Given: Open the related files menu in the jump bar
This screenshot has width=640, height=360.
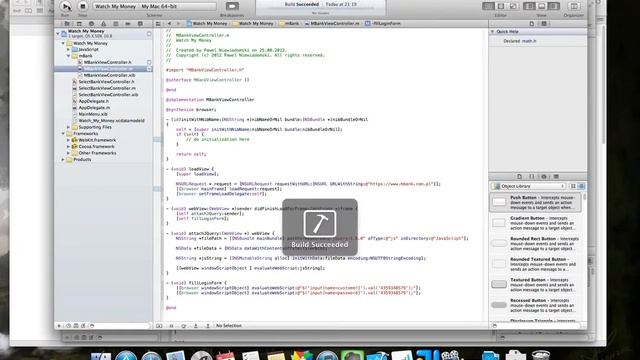Looking at the screenshot, I should [x=158, y=24].
